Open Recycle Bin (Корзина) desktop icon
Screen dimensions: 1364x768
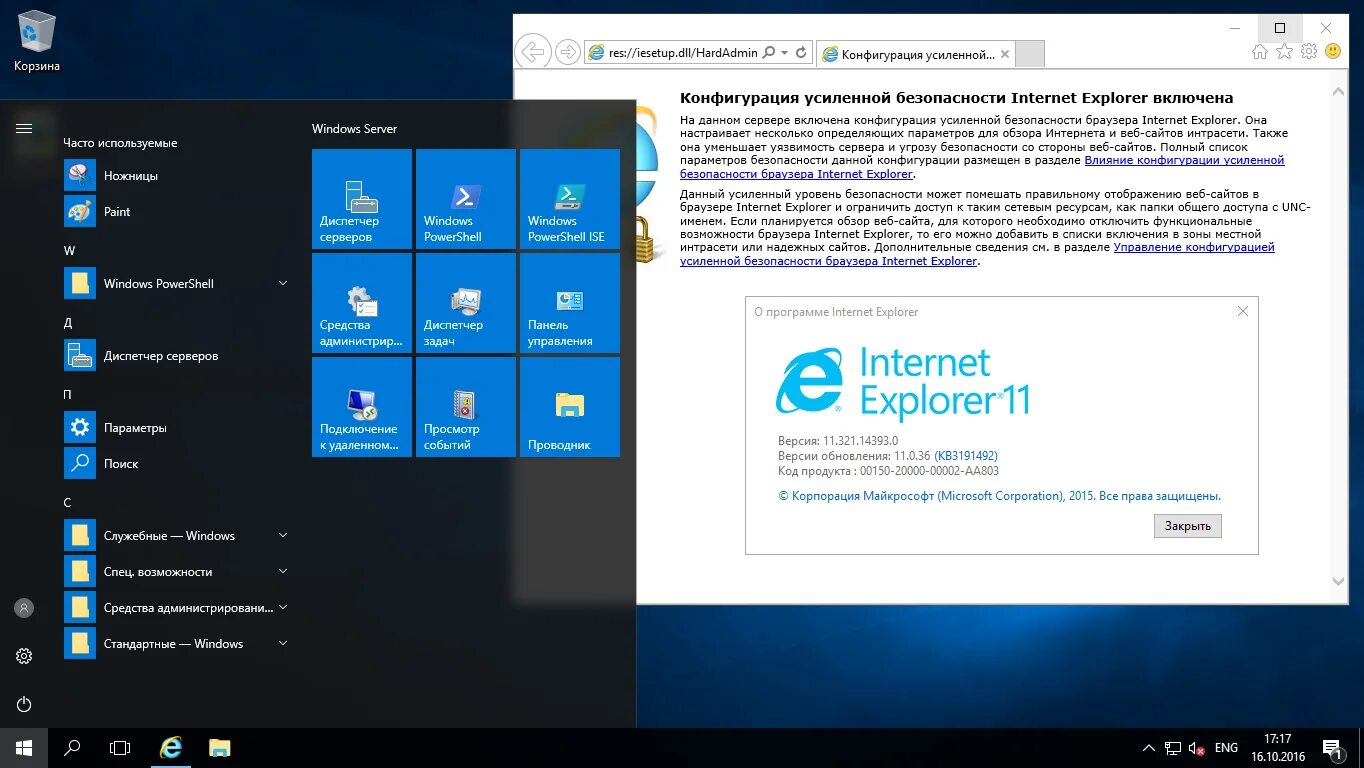click(x=37, y=42)
